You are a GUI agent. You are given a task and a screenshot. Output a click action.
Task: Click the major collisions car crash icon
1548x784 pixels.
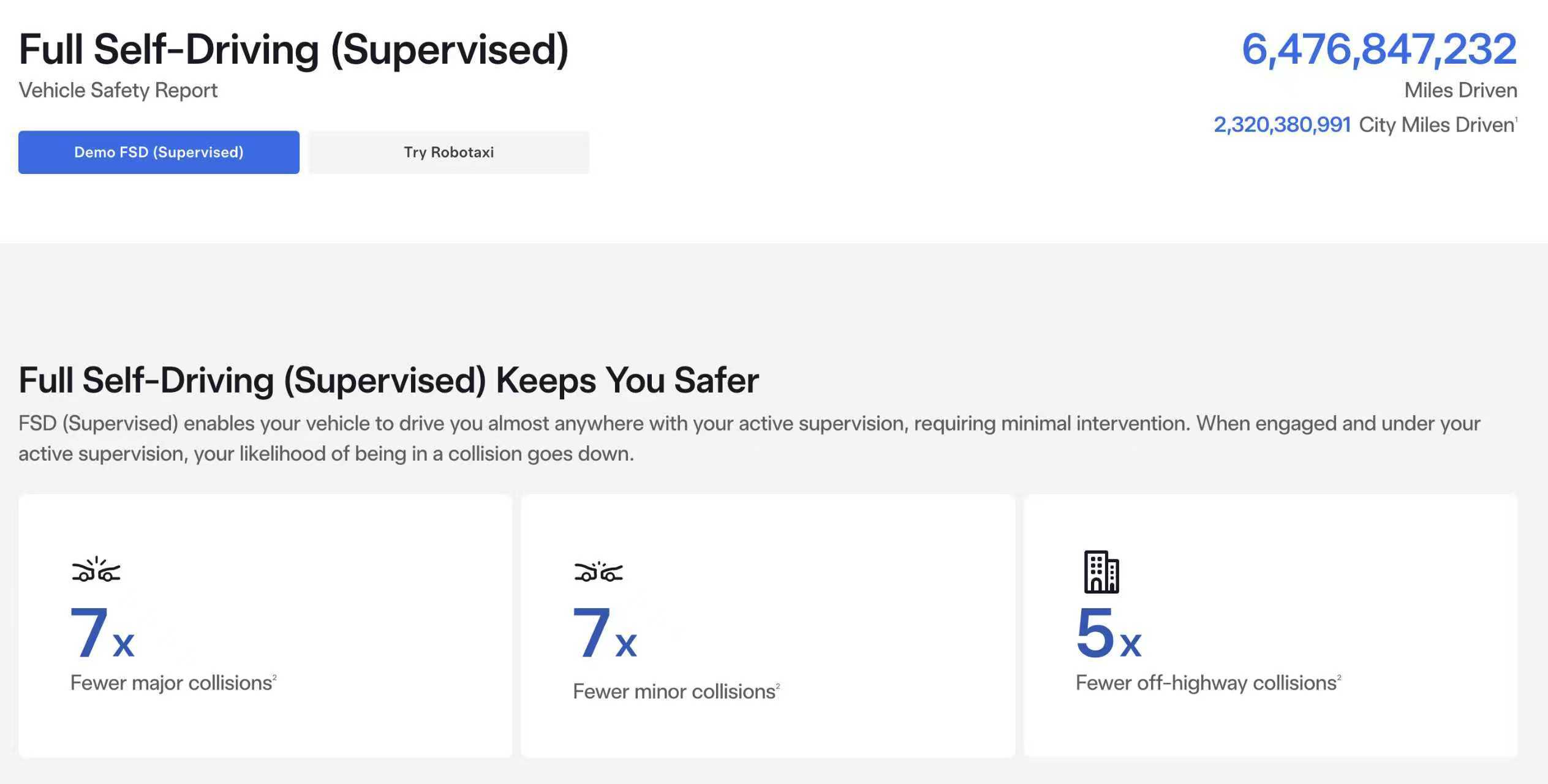pos(96,570)
